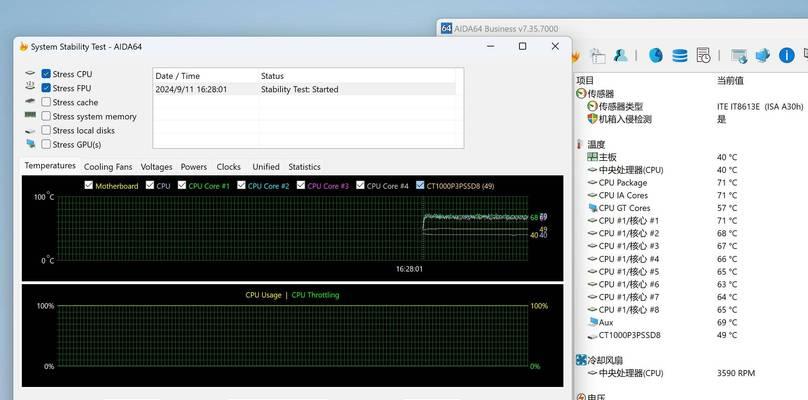Switch to the Clocks tab

click(228, 167)
